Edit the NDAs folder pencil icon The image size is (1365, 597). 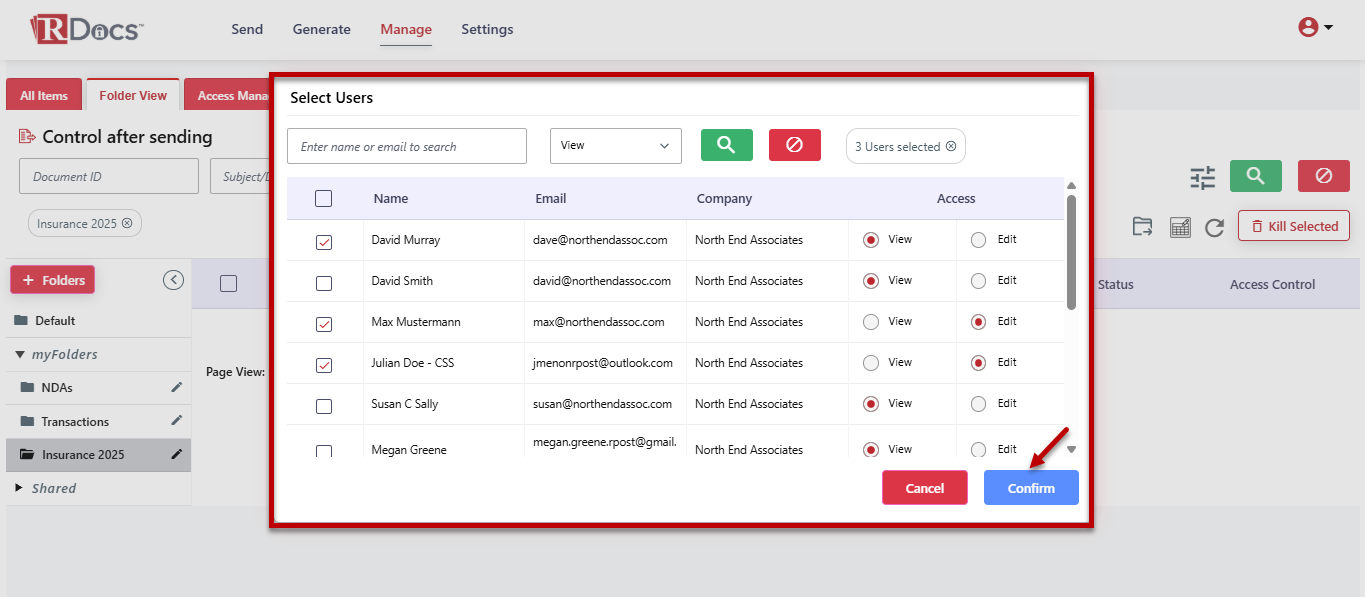click(177, 387)
